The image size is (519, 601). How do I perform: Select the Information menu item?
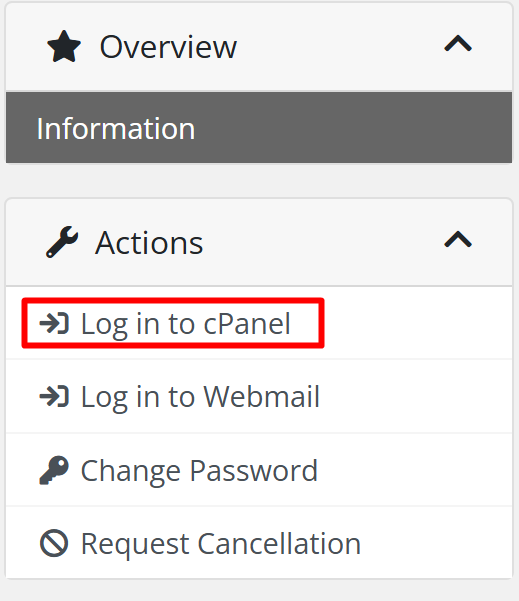click(259, 128)
